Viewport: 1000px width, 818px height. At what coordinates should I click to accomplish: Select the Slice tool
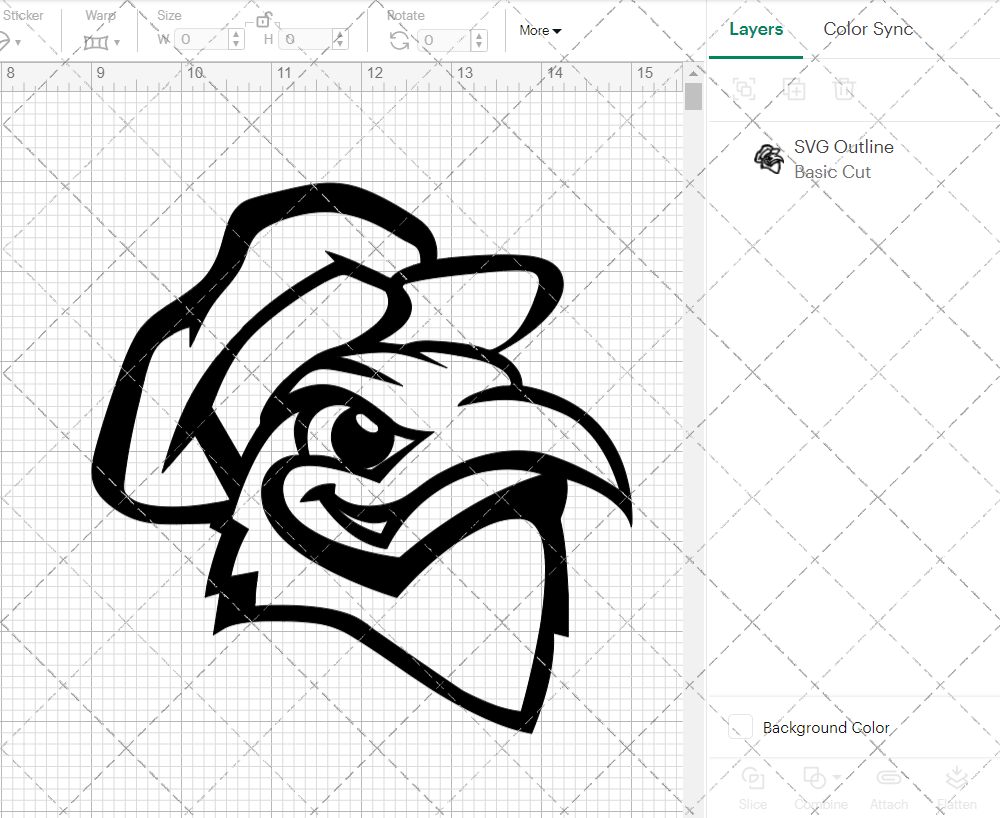752,786
